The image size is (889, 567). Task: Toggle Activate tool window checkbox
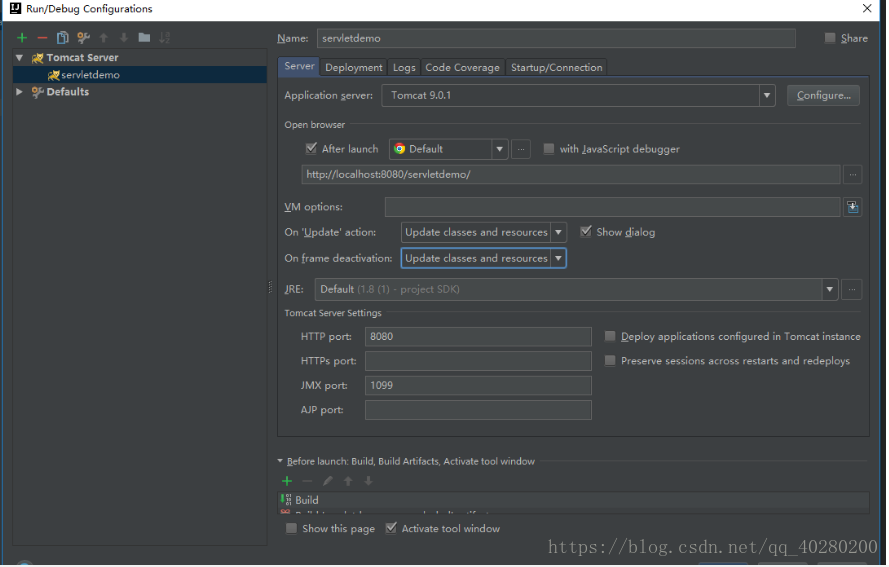pos(391,528)
